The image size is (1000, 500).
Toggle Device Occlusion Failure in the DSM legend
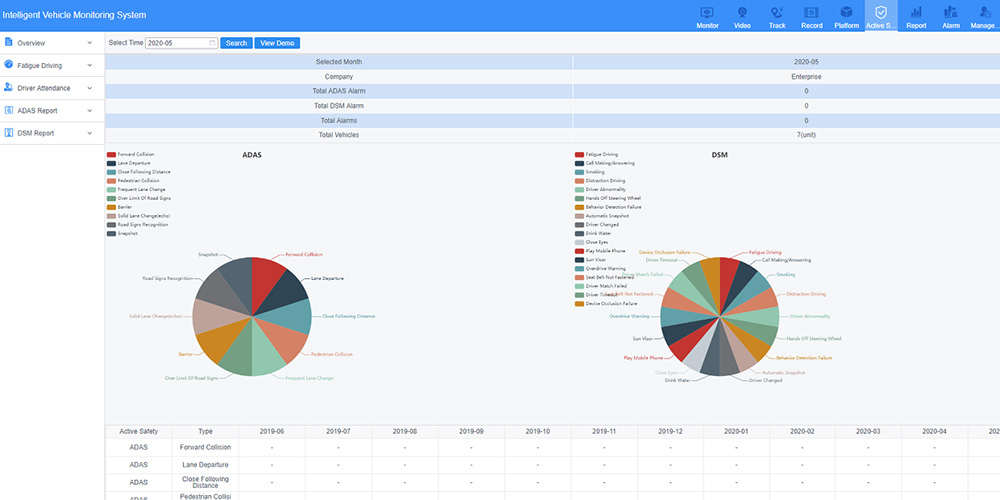pos(606,304)
